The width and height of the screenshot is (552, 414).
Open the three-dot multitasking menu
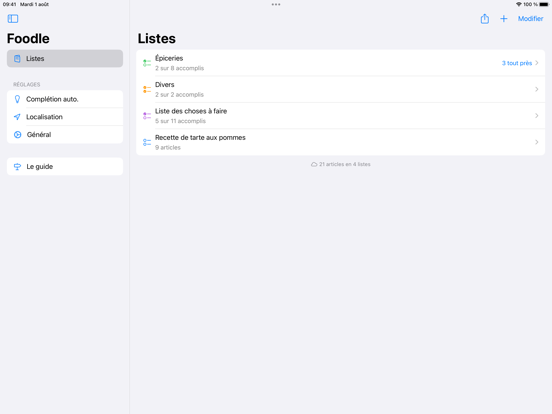[276, 5]
